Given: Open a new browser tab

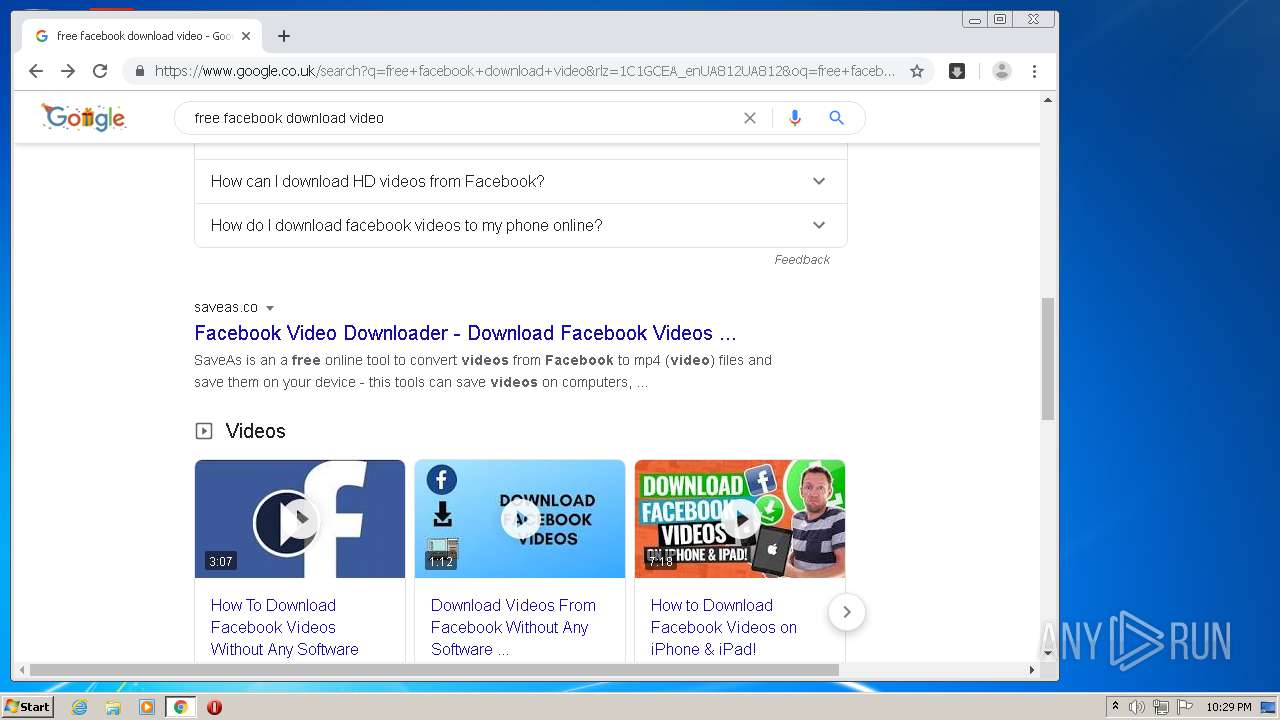Looking at the screenshot, I should pyautogui.click(x=284, y=36).
